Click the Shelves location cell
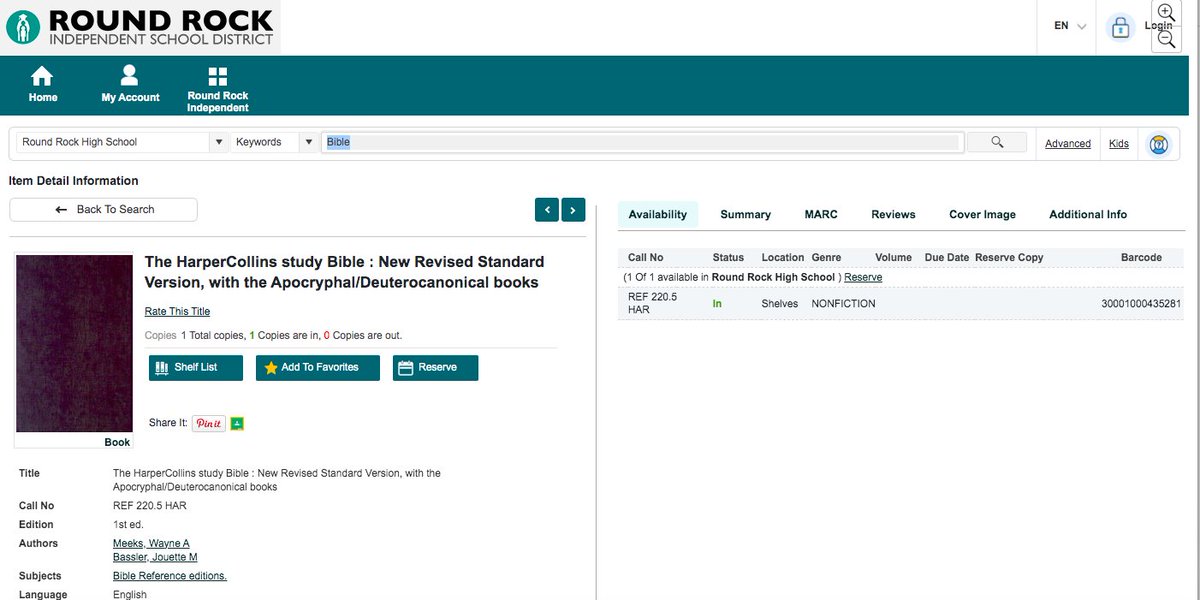 coord(780,304)
